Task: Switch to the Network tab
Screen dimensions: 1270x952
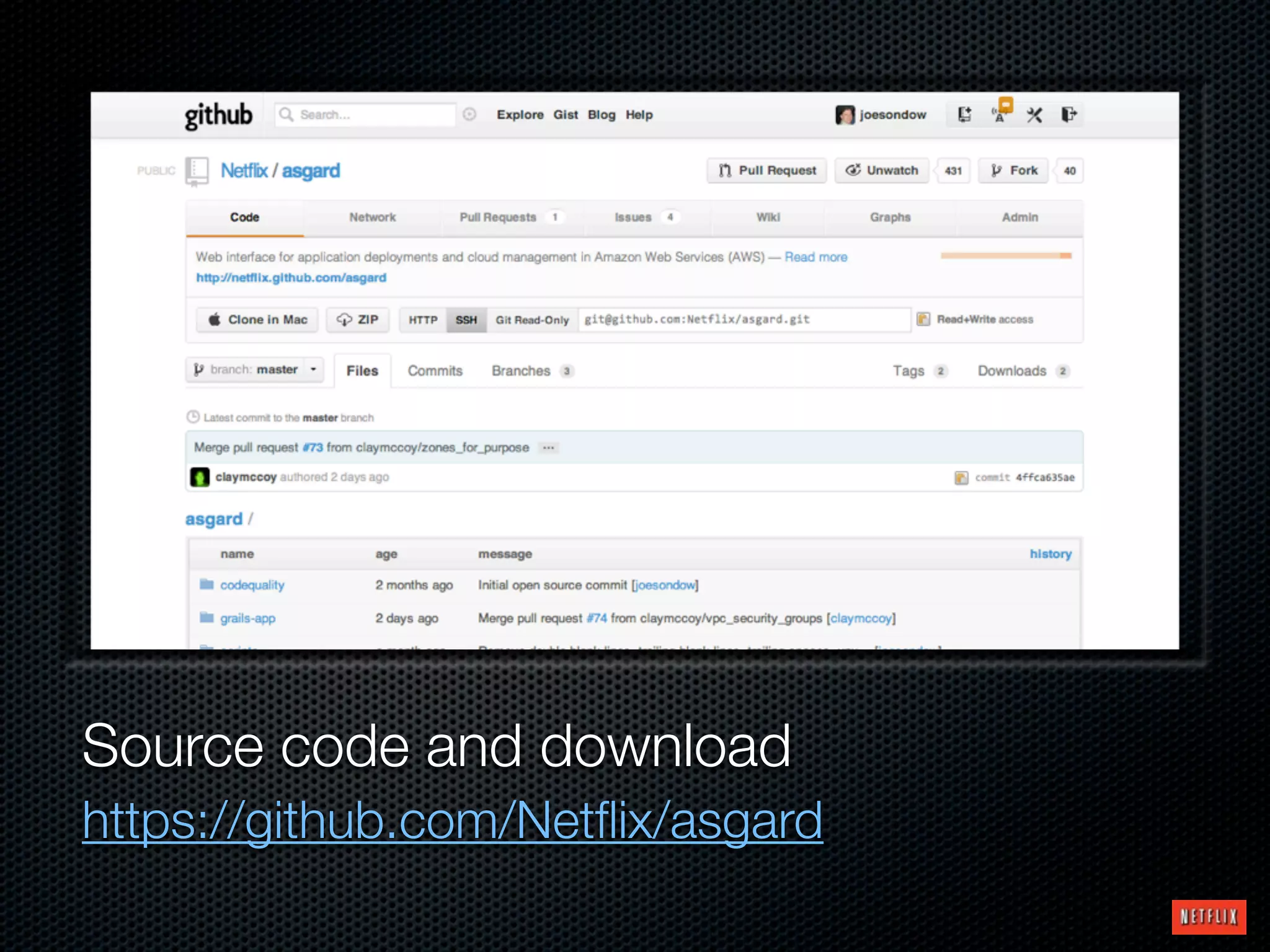Action: point(372,218)
